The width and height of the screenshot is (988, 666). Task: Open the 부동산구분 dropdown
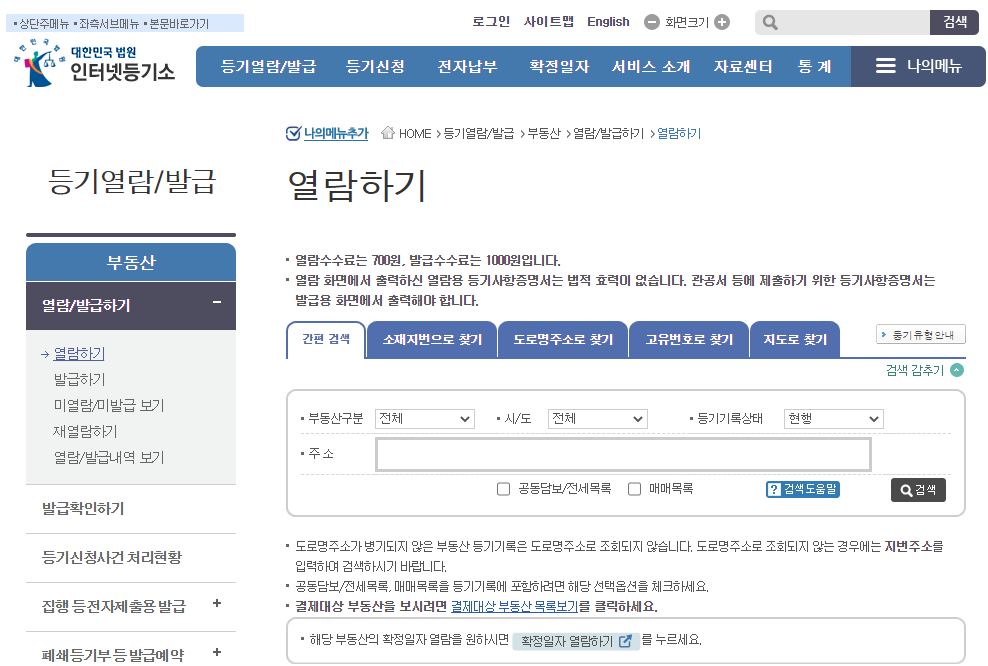tap(424, 419)
